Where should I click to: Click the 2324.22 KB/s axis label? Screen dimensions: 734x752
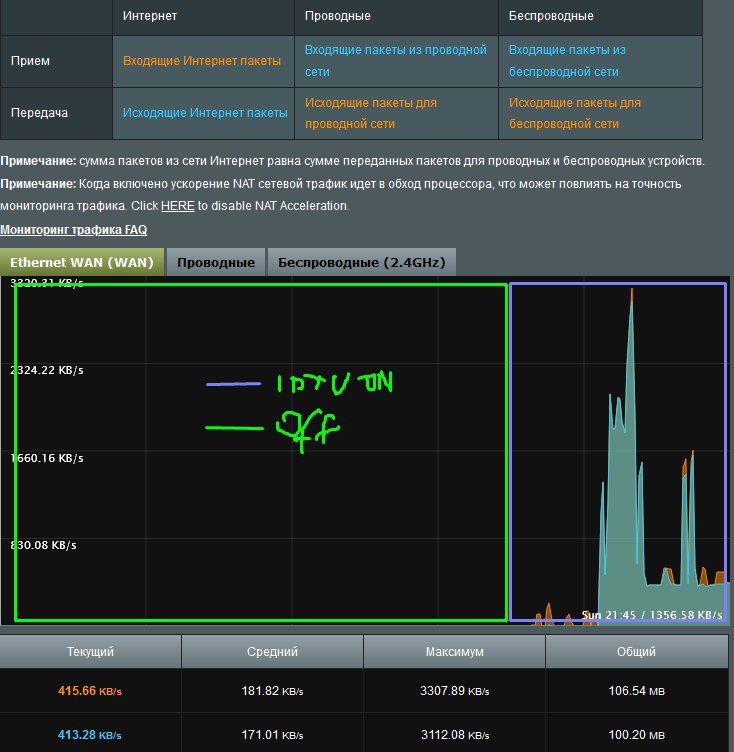pos(47,370)
